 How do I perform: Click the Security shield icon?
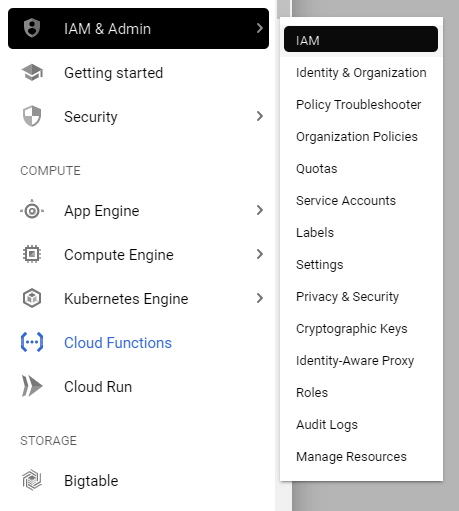pyautogui.click(x=32, y=116)
